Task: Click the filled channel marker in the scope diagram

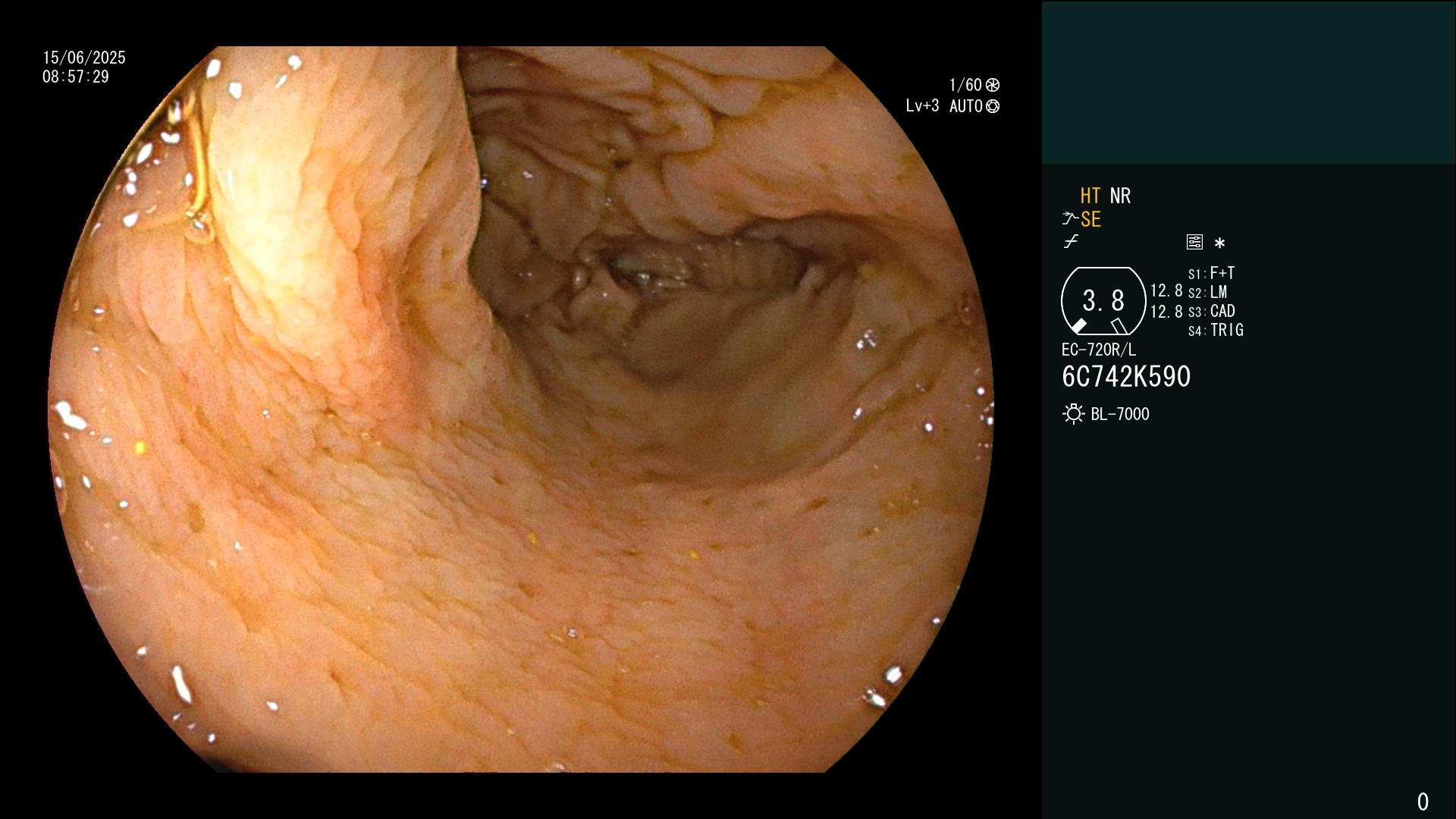Action: point(1078,326)
